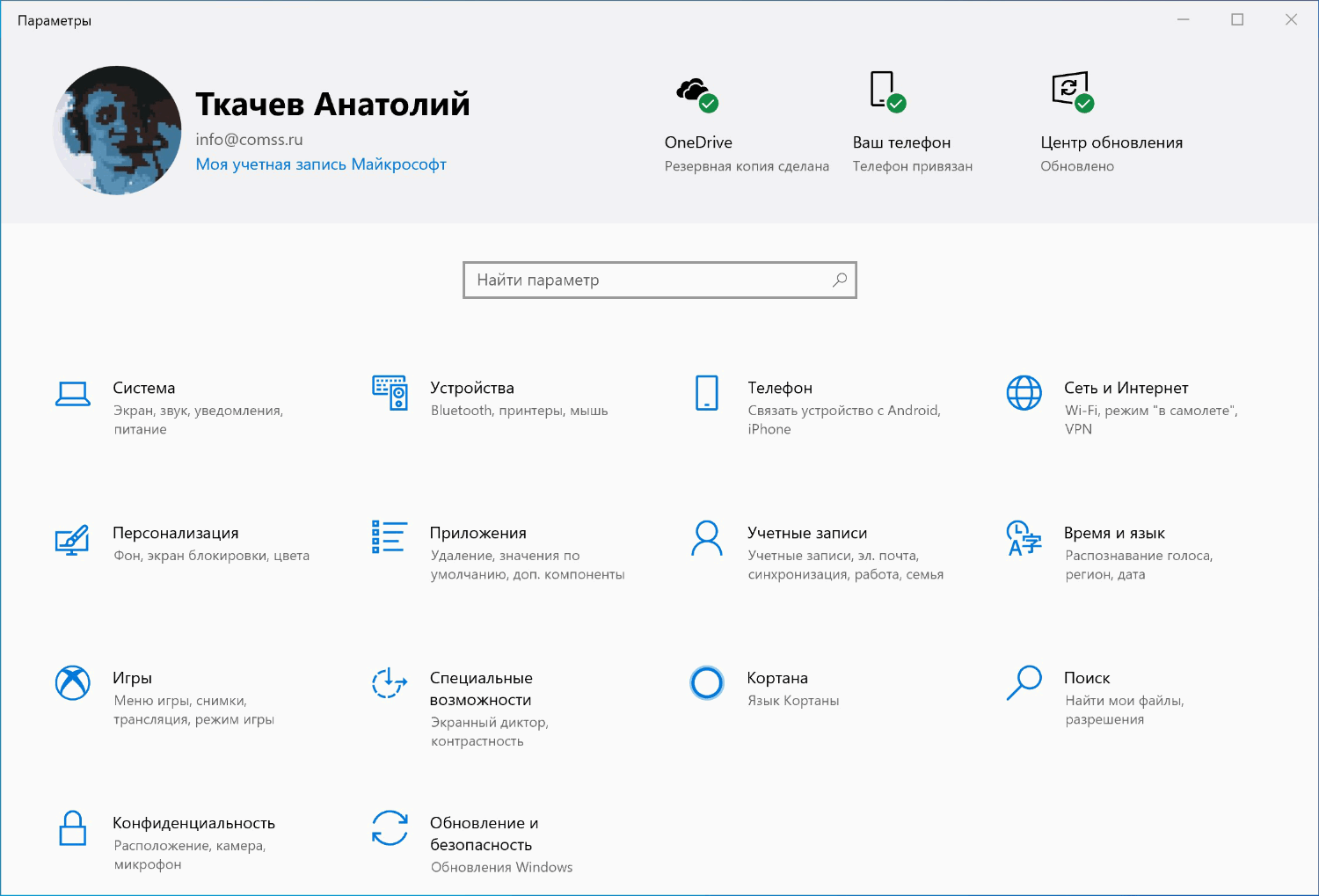Click the Фон, экран блокировки, цвета description

211,556
